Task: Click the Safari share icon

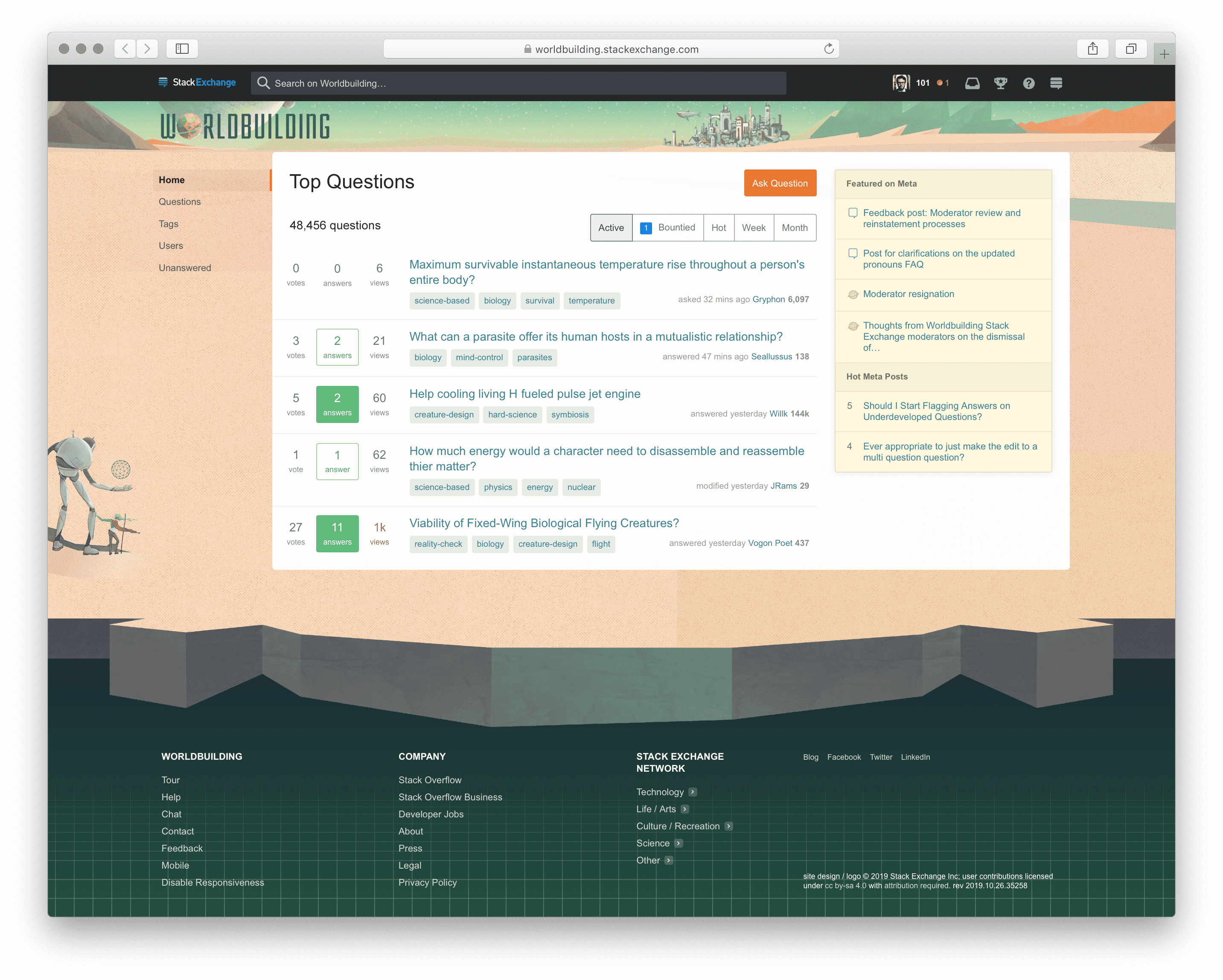Action: pyautogui.click(x=1092, y=49)
